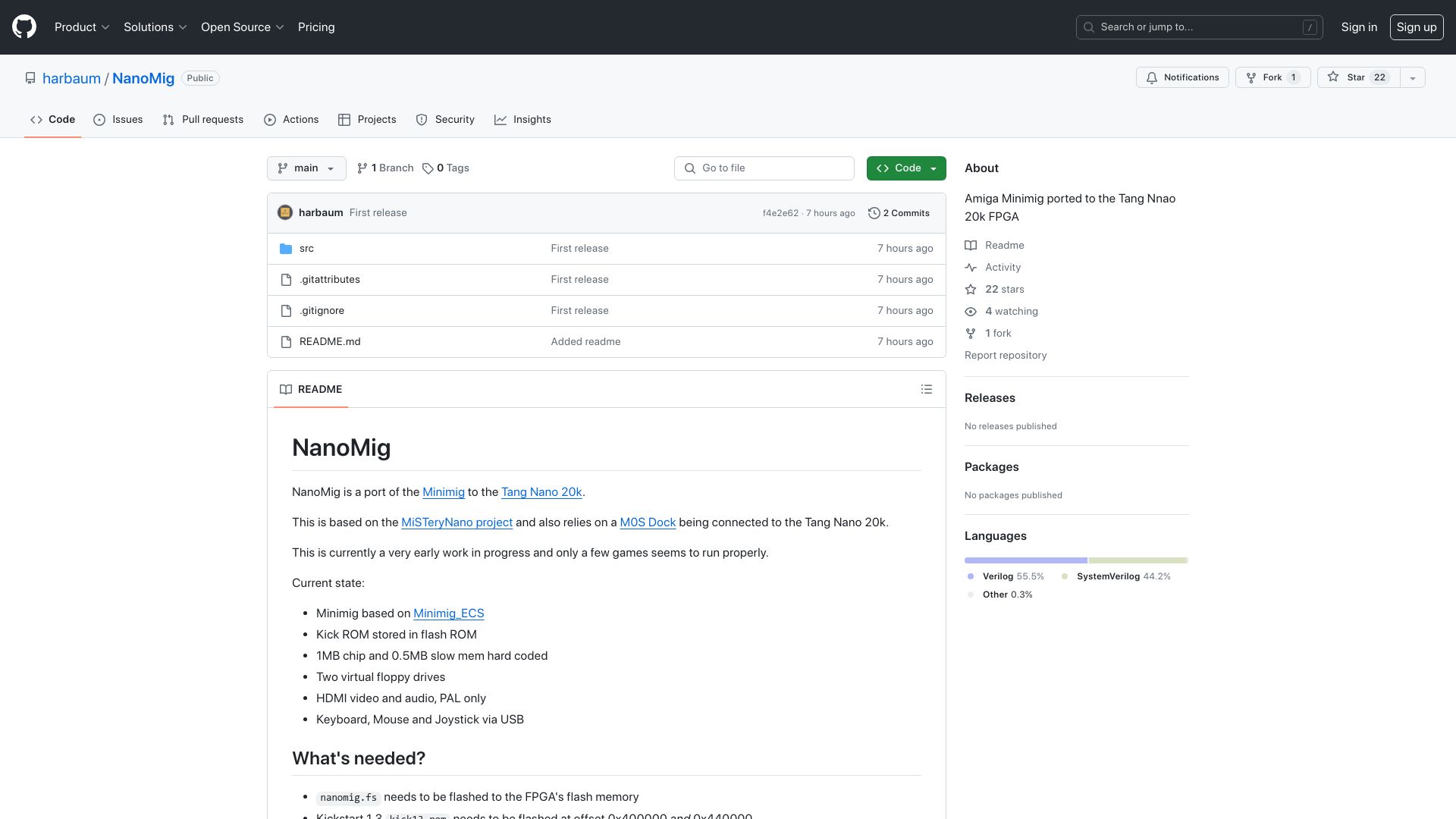Click harbaum's avatar in commit row
Viewport: 1456px width, 819px height.
point(285,213)
